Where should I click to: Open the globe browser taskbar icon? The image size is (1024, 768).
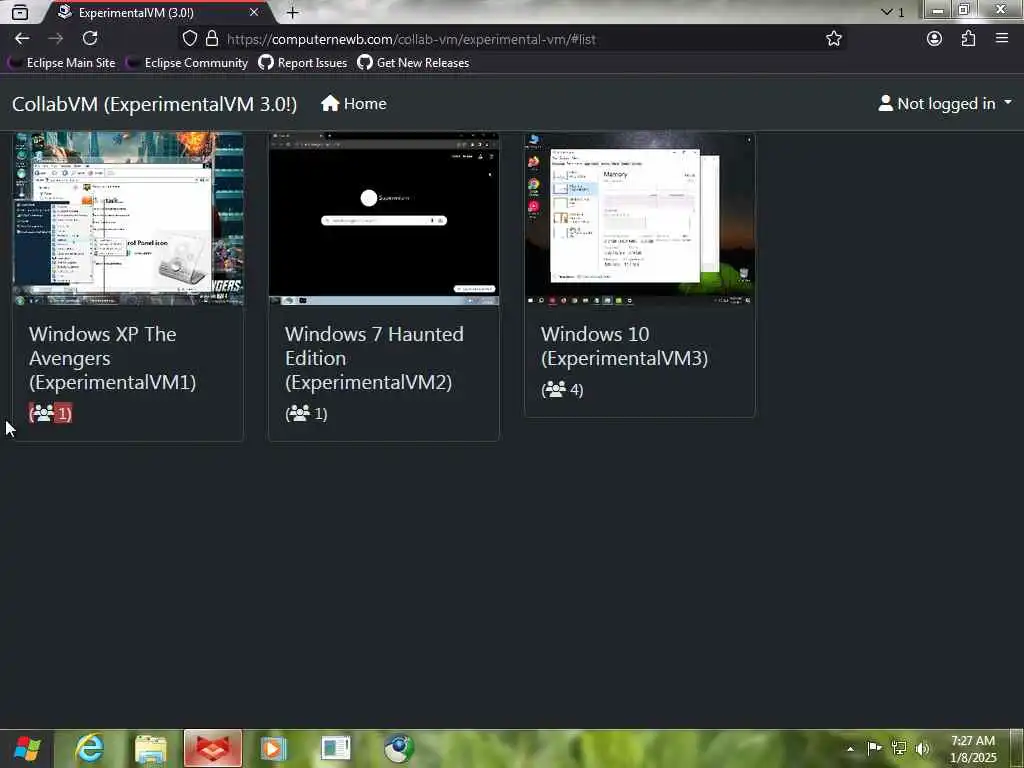398,748
